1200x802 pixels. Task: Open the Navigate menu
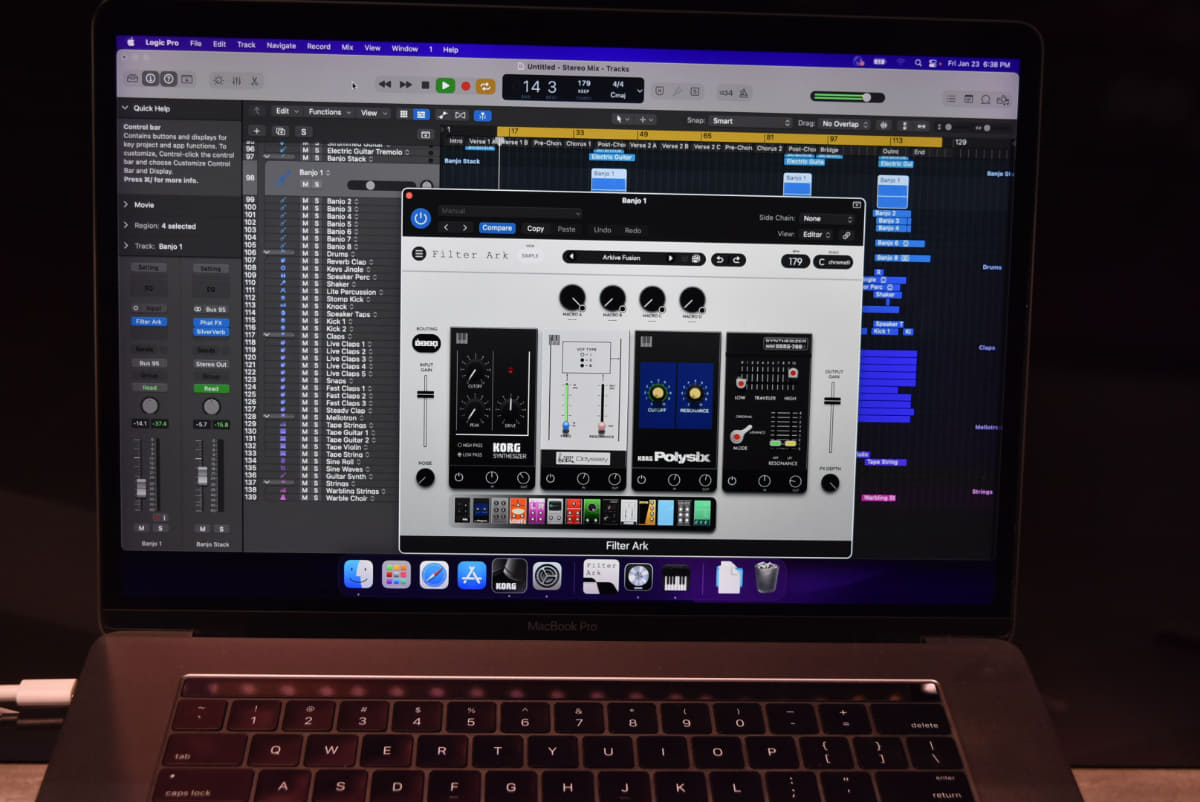(281, 45)
